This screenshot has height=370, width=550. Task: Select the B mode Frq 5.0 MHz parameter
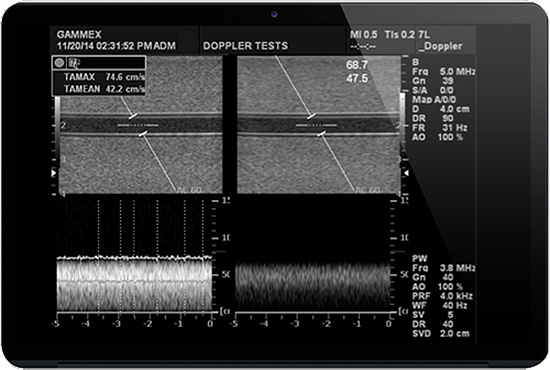[x=444, y=72]
